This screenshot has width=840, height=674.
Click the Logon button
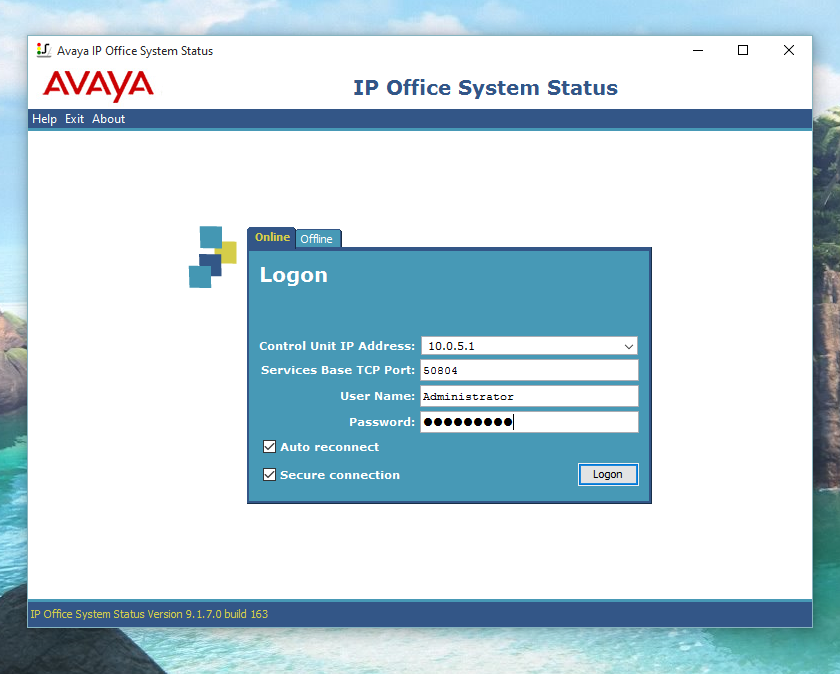[608, 474]
